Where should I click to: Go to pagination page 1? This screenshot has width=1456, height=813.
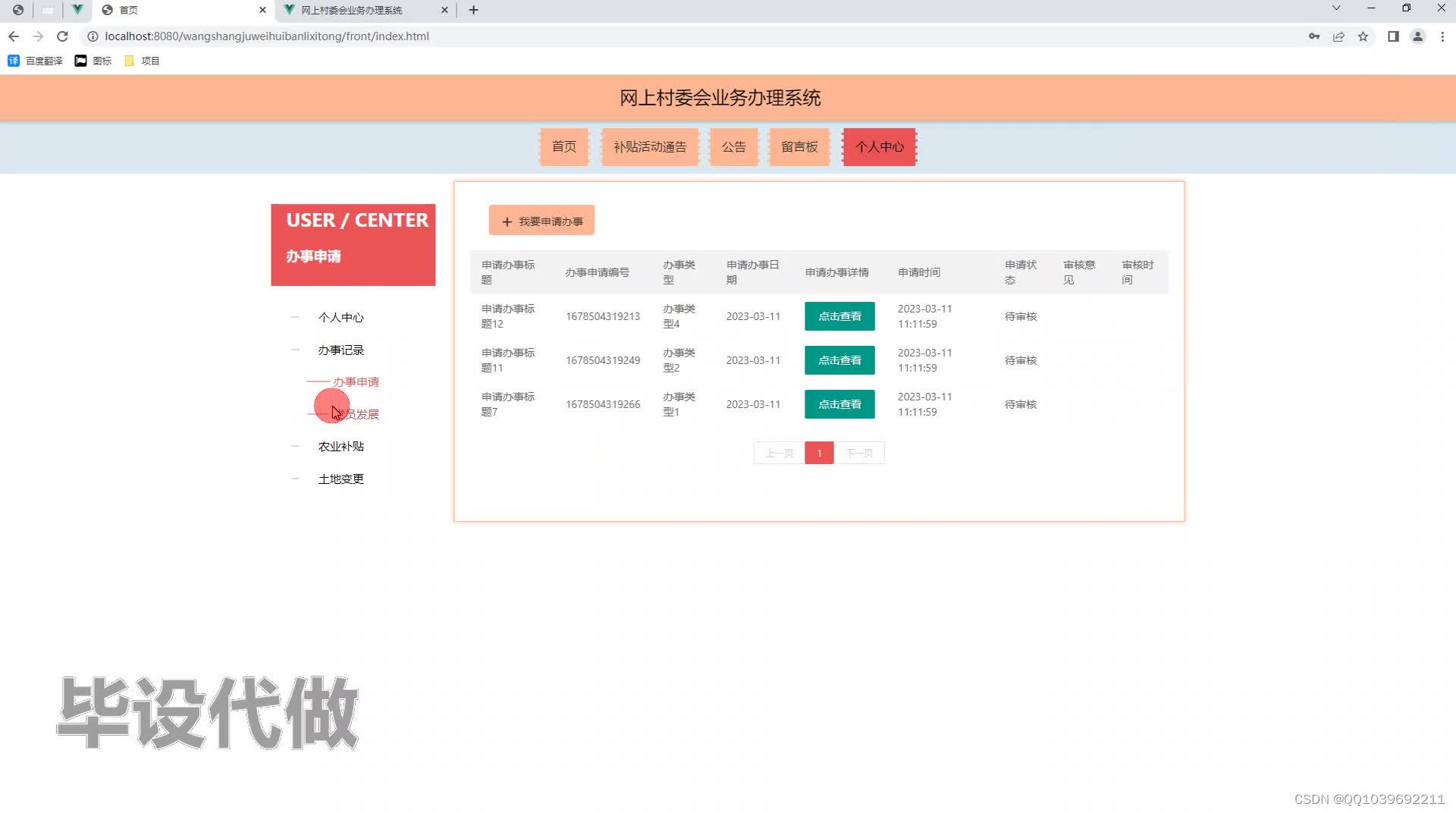click(x=819, y=453)
